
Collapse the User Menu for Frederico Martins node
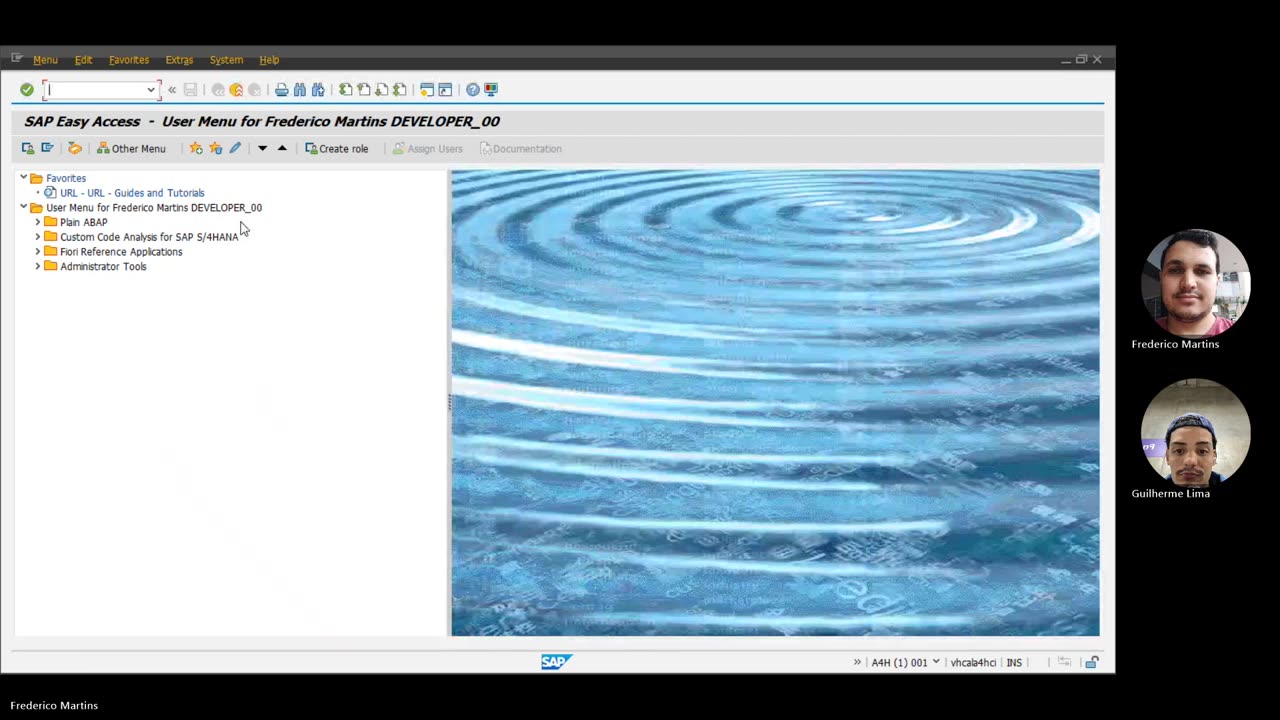tap(23, 207)
